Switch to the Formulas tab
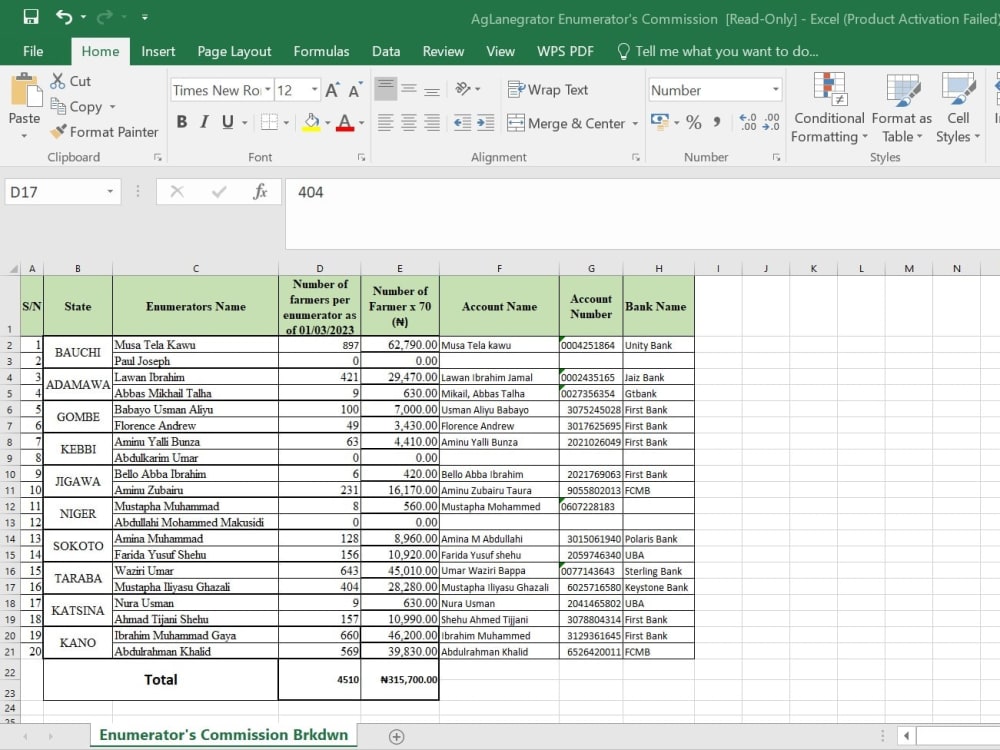1000x750 pixels. click(321, 51)
